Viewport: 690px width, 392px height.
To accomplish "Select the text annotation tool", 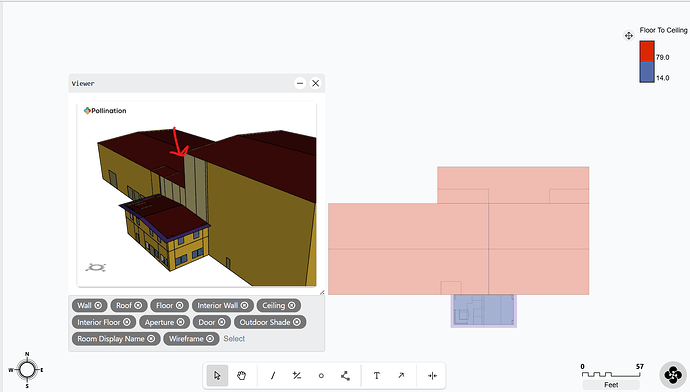I will [377, 375].
